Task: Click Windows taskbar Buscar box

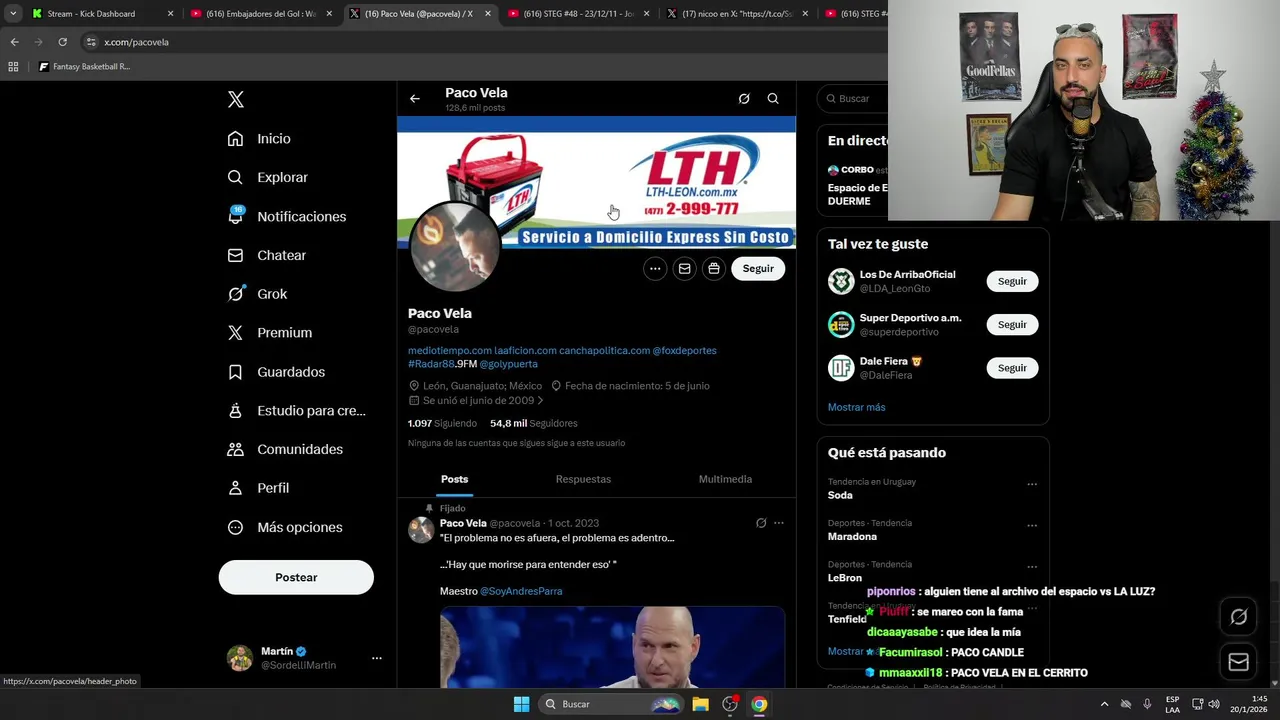Action: click(x=610, y=704)
